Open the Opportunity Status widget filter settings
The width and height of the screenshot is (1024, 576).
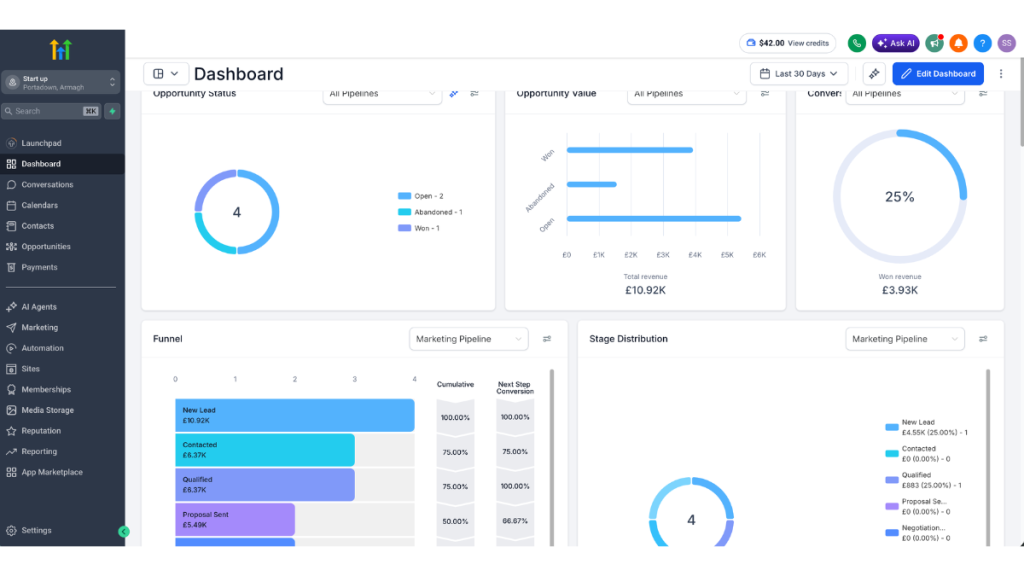[475, 94]
